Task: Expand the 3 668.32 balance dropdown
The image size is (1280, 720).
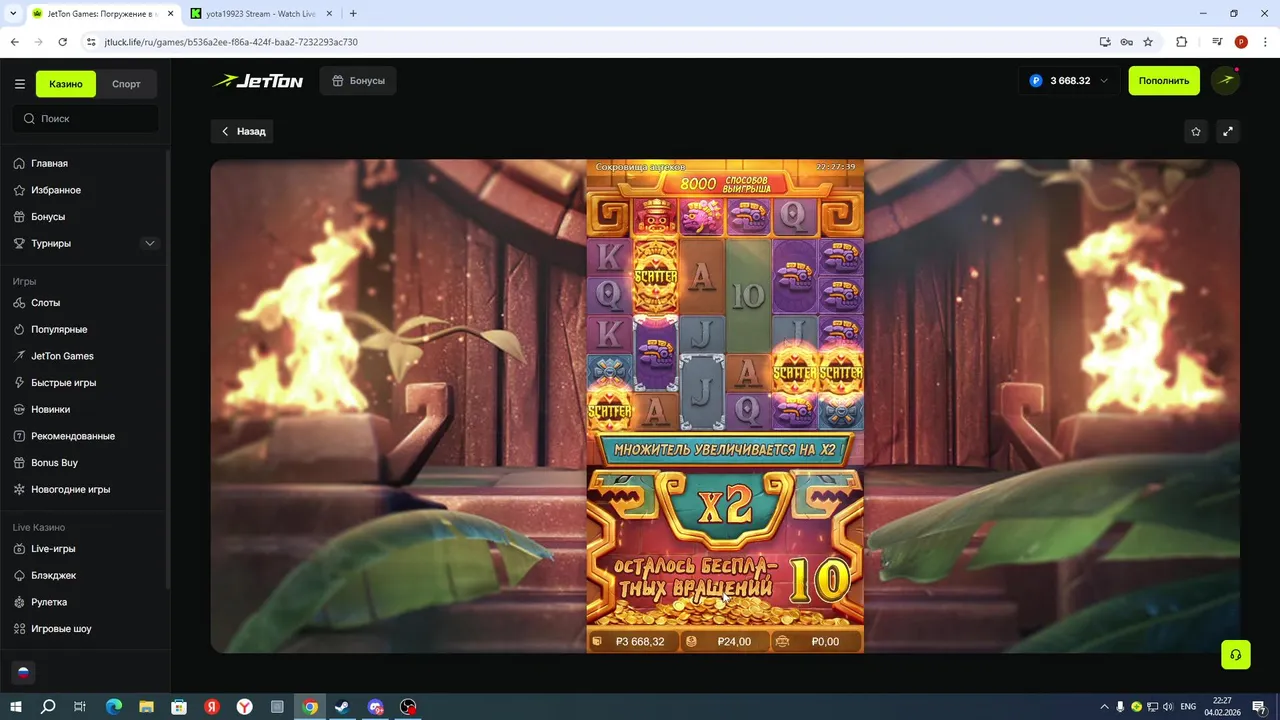Action: 1069,81
